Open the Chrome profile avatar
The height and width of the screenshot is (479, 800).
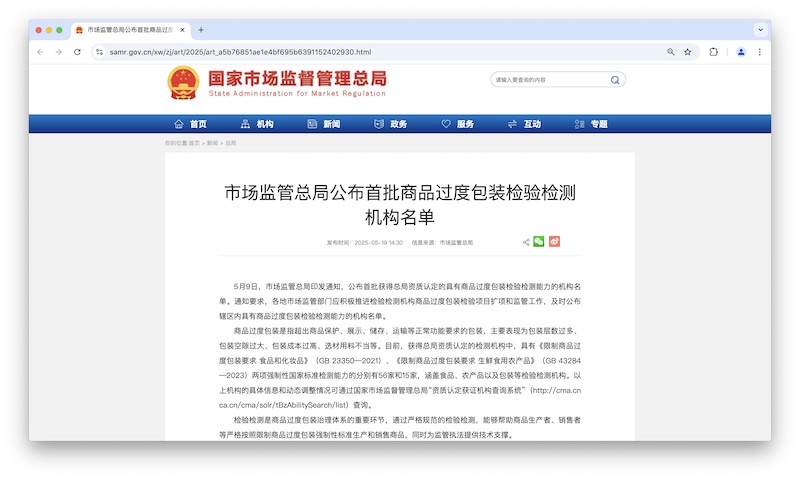coord(741,52)
